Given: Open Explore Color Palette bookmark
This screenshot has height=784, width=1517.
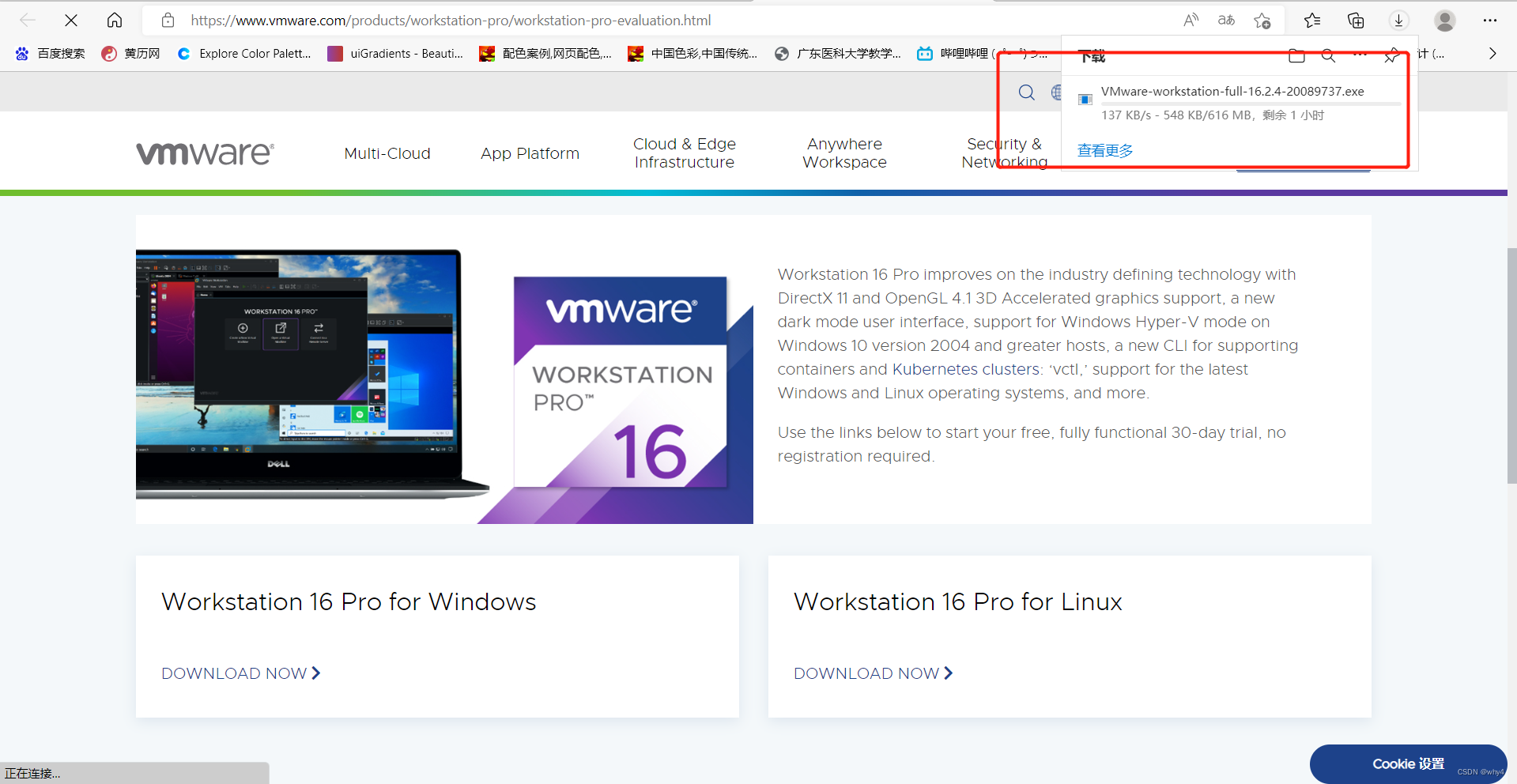Looking at the screenshot, I should click(x=243, y=54).
